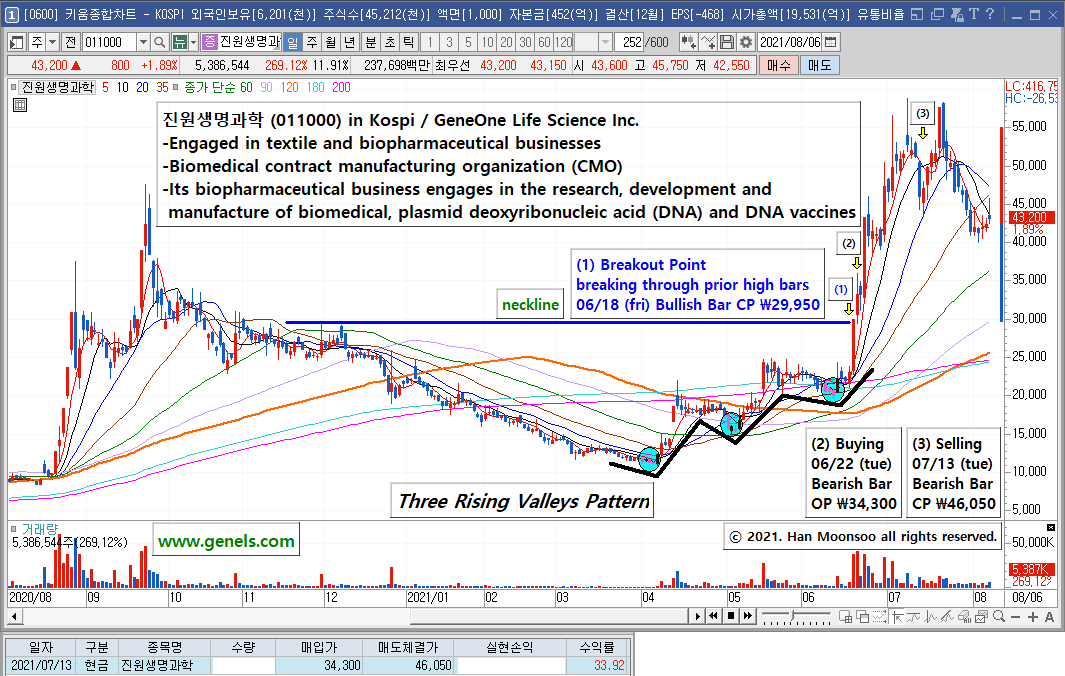Click the title bar question mark help icon

(x=990, y=14)
